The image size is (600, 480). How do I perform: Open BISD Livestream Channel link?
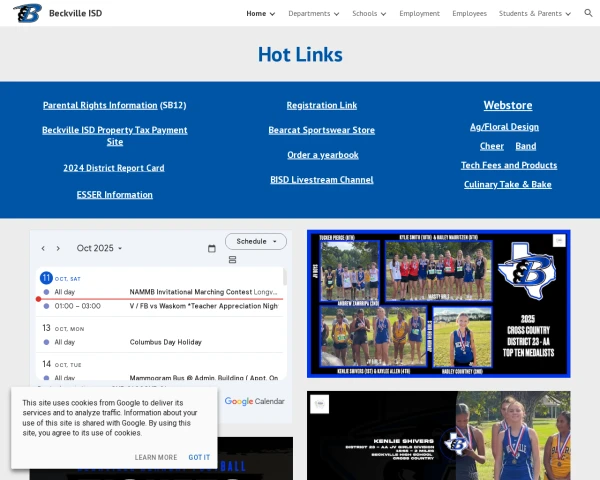[322, 180]
